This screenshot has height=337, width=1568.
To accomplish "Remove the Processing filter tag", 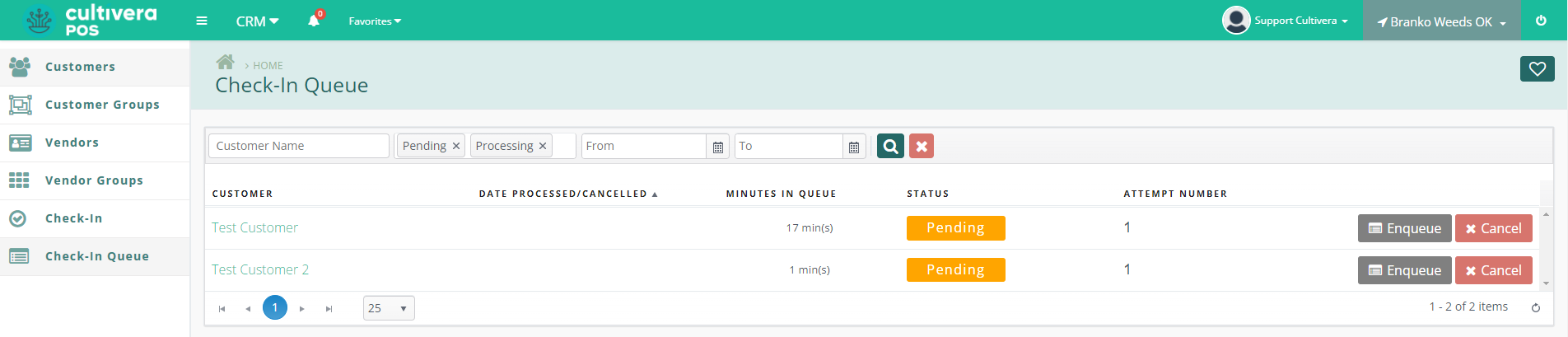I will coord(543,146).
